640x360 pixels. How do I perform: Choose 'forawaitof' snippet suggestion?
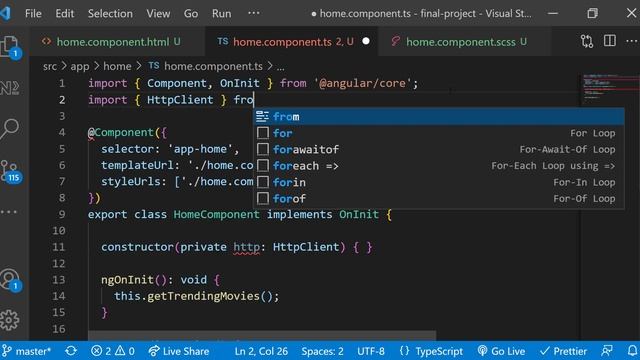tap(439, 149)
